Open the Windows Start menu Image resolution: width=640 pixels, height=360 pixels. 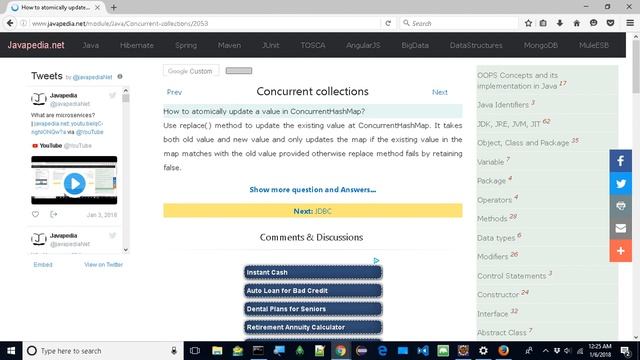point(11,351)
